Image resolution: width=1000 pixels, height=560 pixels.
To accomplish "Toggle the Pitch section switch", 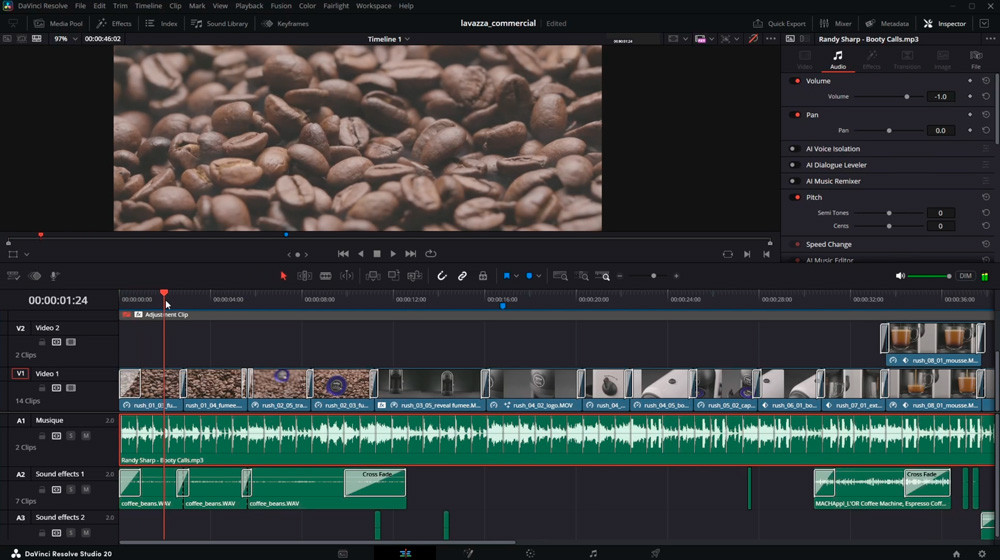I will point(795,198).
